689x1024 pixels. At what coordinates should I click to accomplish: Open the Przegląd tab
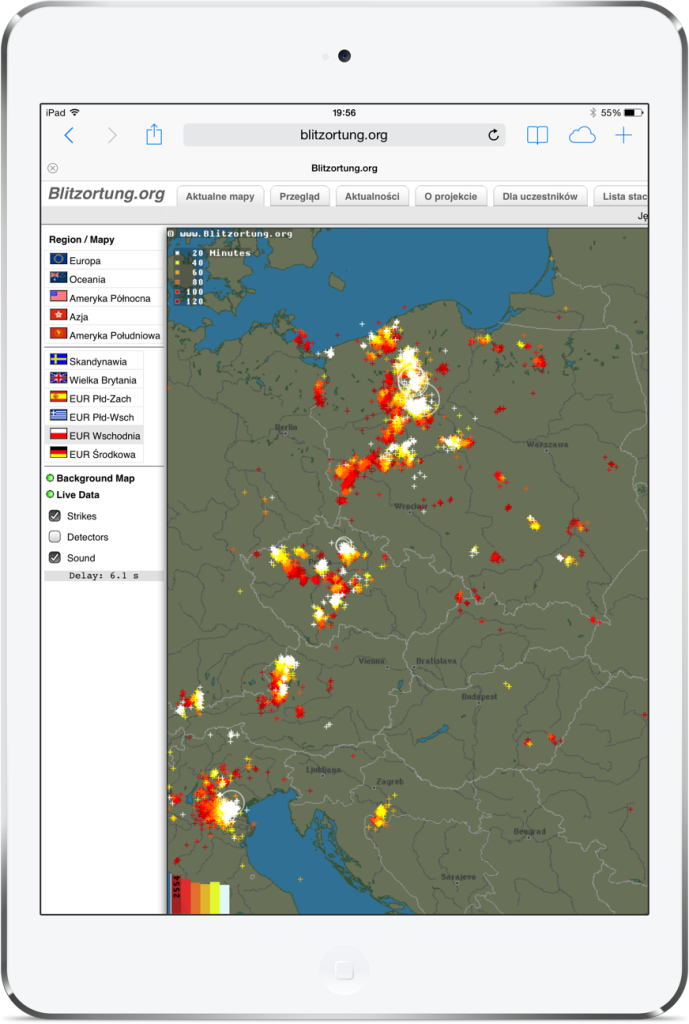point(300,196)
